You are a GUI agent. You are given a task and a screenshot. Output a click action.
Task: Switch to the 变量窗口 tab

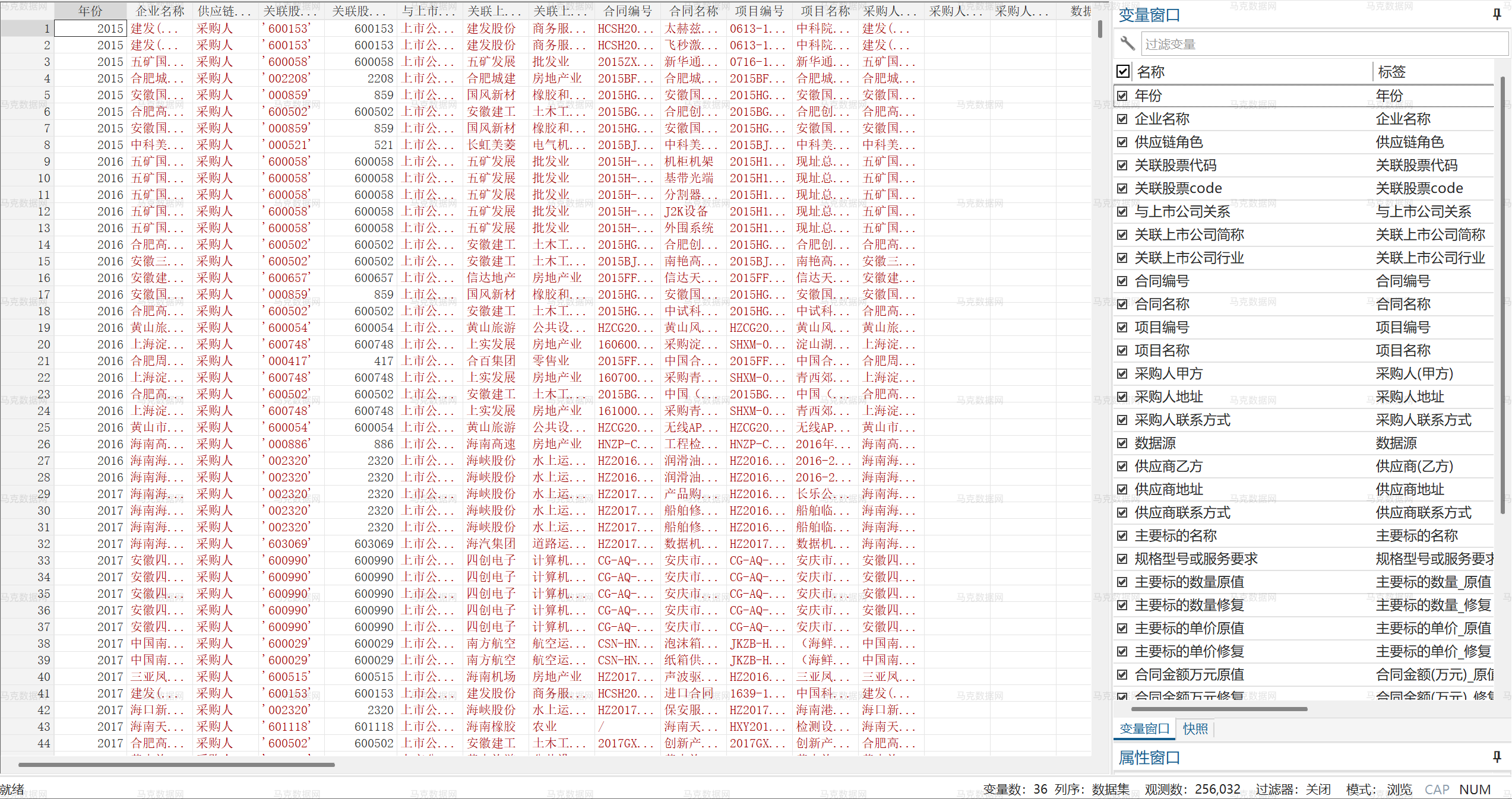tap(1144, 729)
